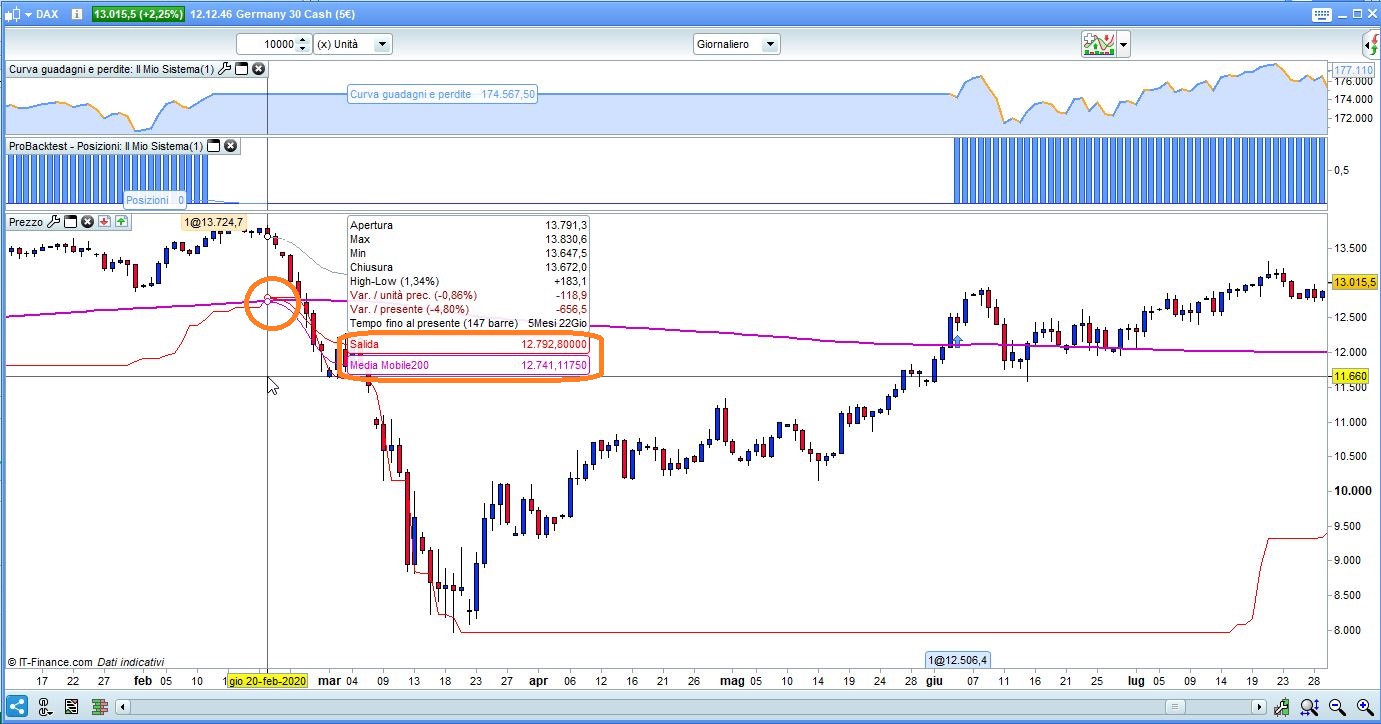Expand the indicators button dropdown arrow
Image resolution: width=1381 pixels, height=724 pixels.
click(x=1124, y=44)
